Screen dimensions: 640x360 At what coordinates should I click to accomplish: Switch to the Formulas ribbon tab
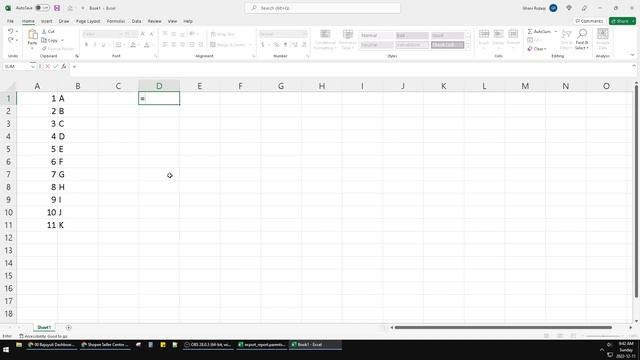click(x=116, y=21)
